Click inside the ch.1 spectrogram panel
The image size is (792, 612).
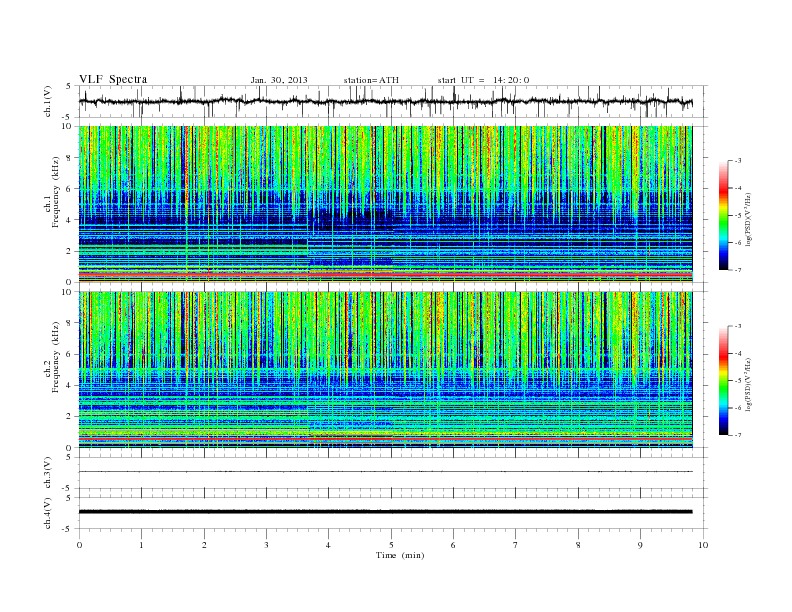click(x=385, y=204)
